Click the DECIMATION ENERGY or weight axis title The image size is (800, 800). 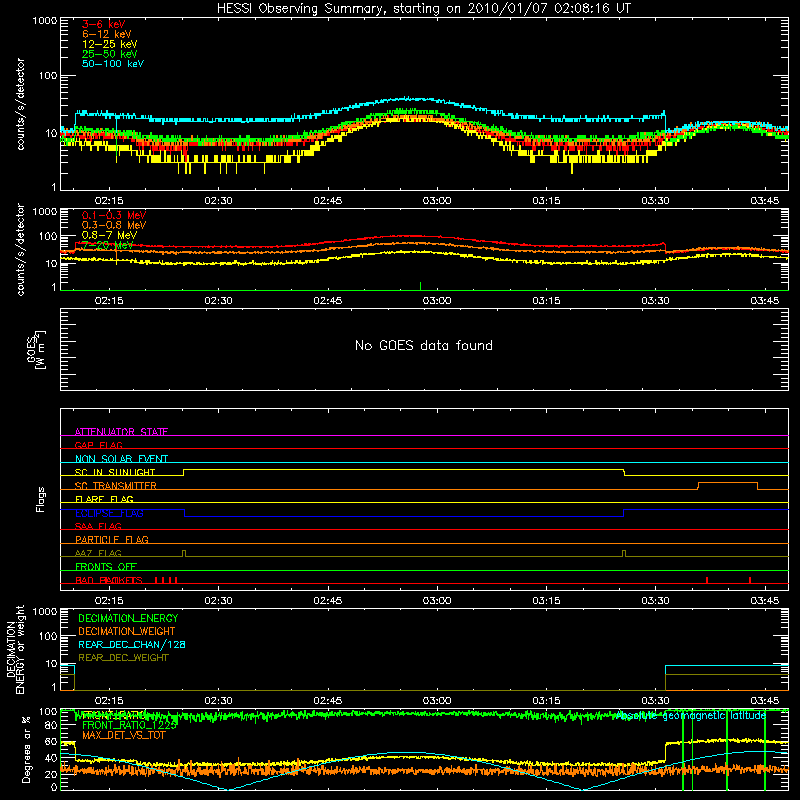pyautogui.click(x=15, y=649)
